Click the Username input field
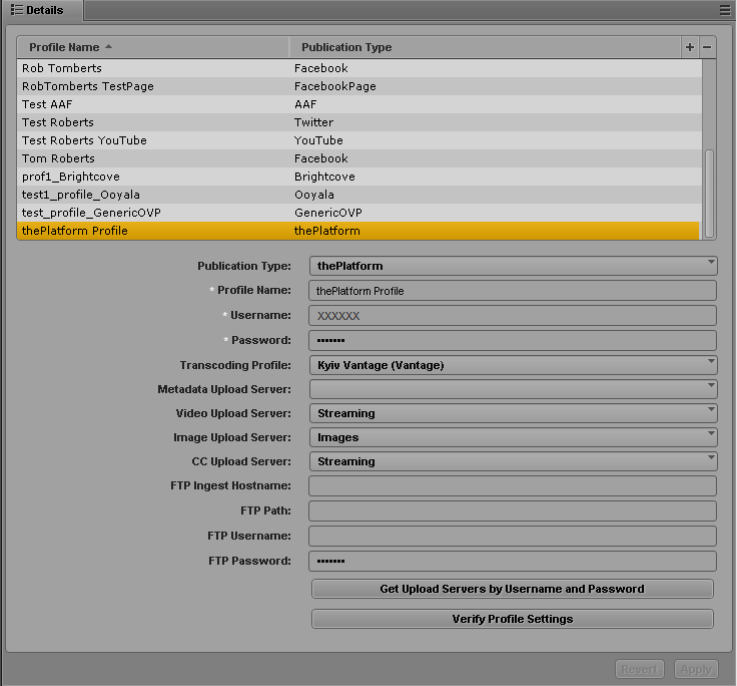Viewport: 737px width, 686px height. [512, 315]
